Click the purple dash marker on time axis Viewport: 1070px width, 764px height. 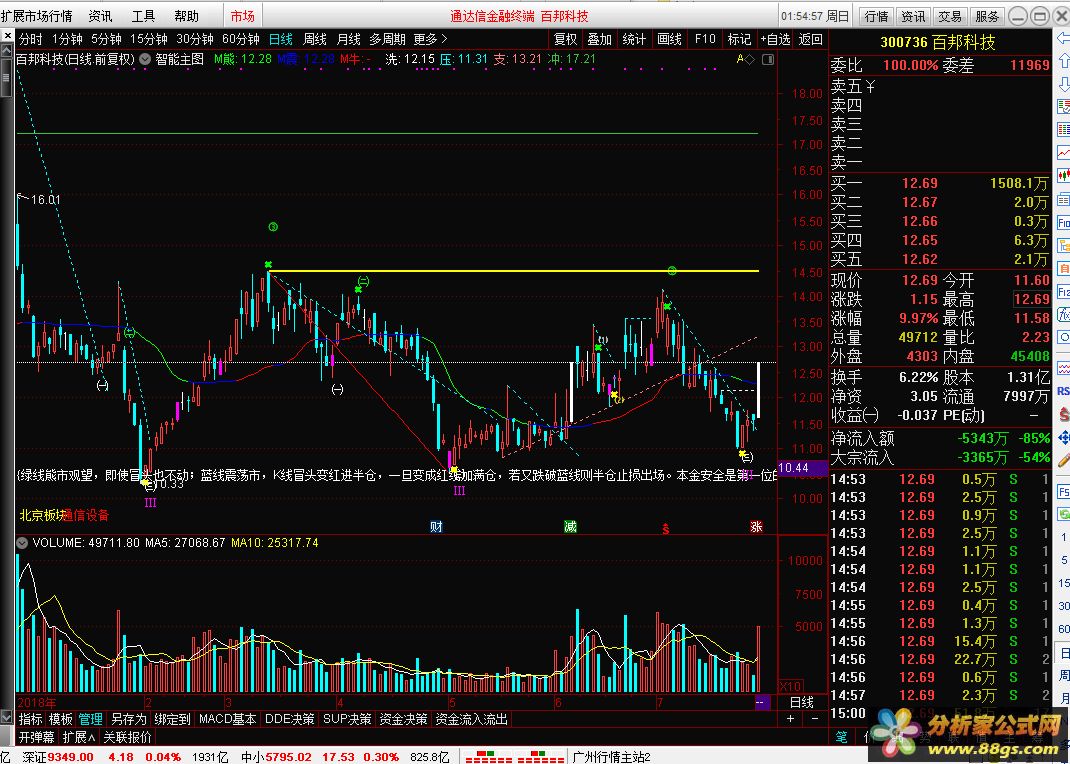pos(762,702)
